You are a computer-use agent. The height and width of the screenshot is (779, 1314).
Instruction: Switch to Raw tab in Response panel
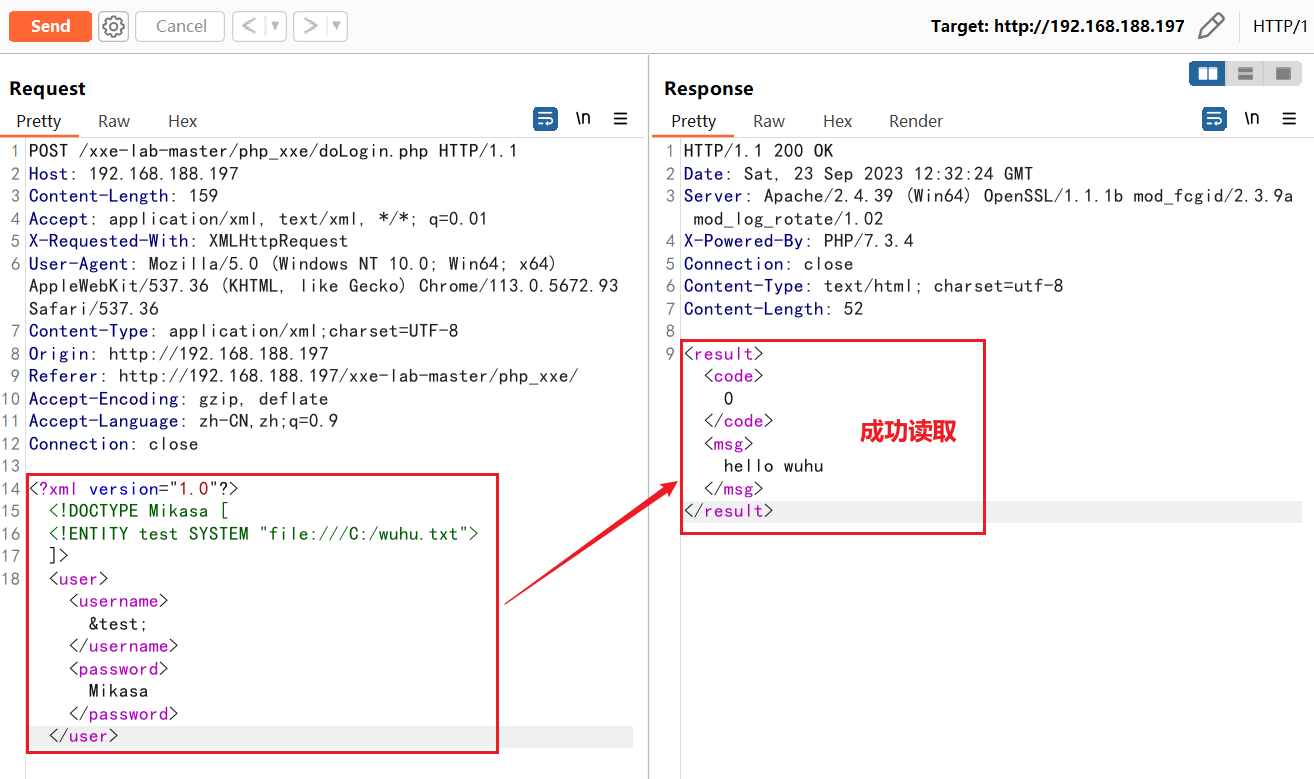[769, 121]
